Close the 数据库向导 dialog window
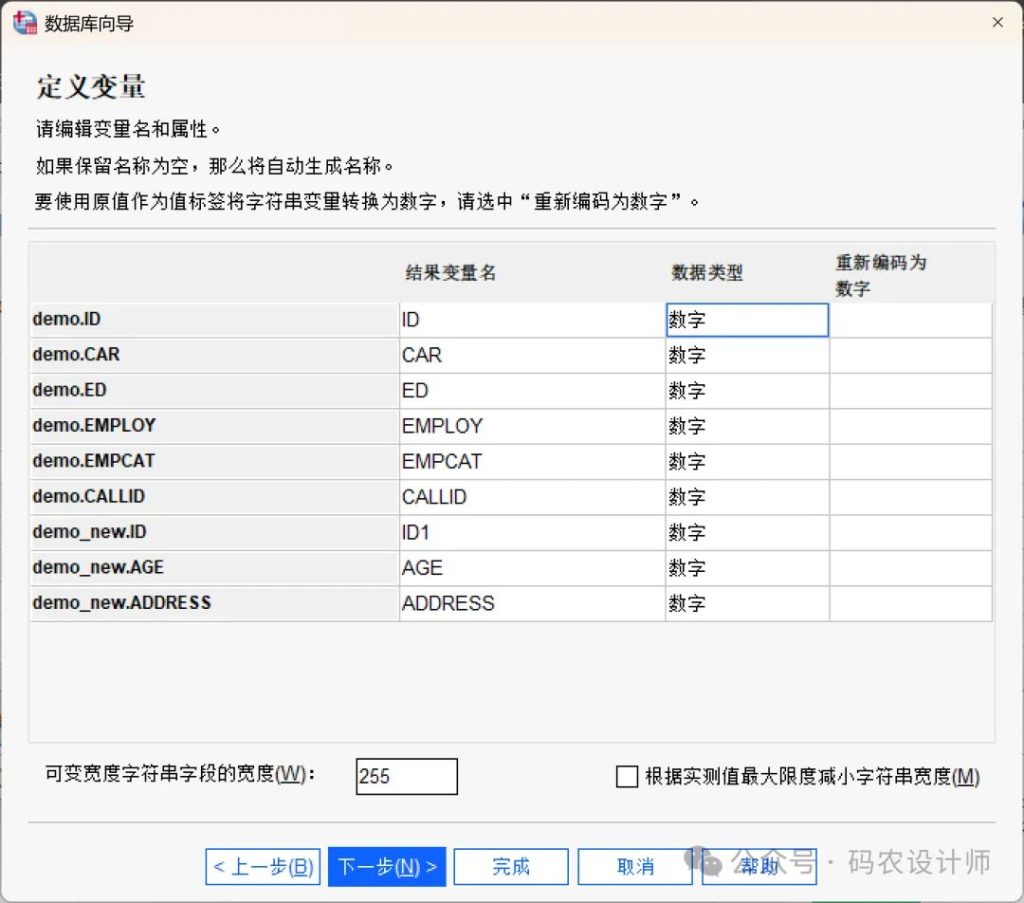Image resolution: width=1024 pixels, height=903 pixels. pos(997,22)
